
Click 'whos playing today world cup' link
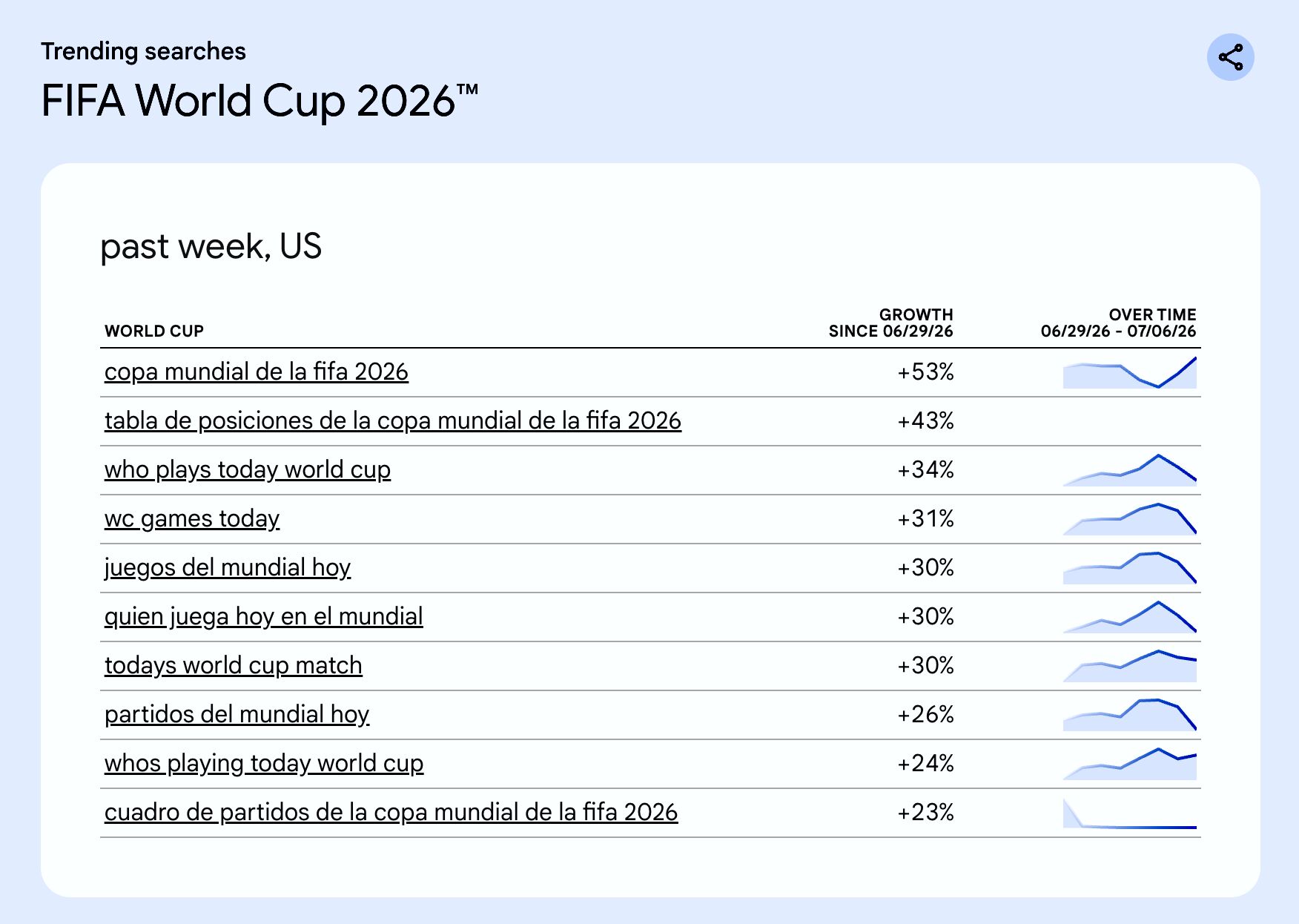point(264,763)
